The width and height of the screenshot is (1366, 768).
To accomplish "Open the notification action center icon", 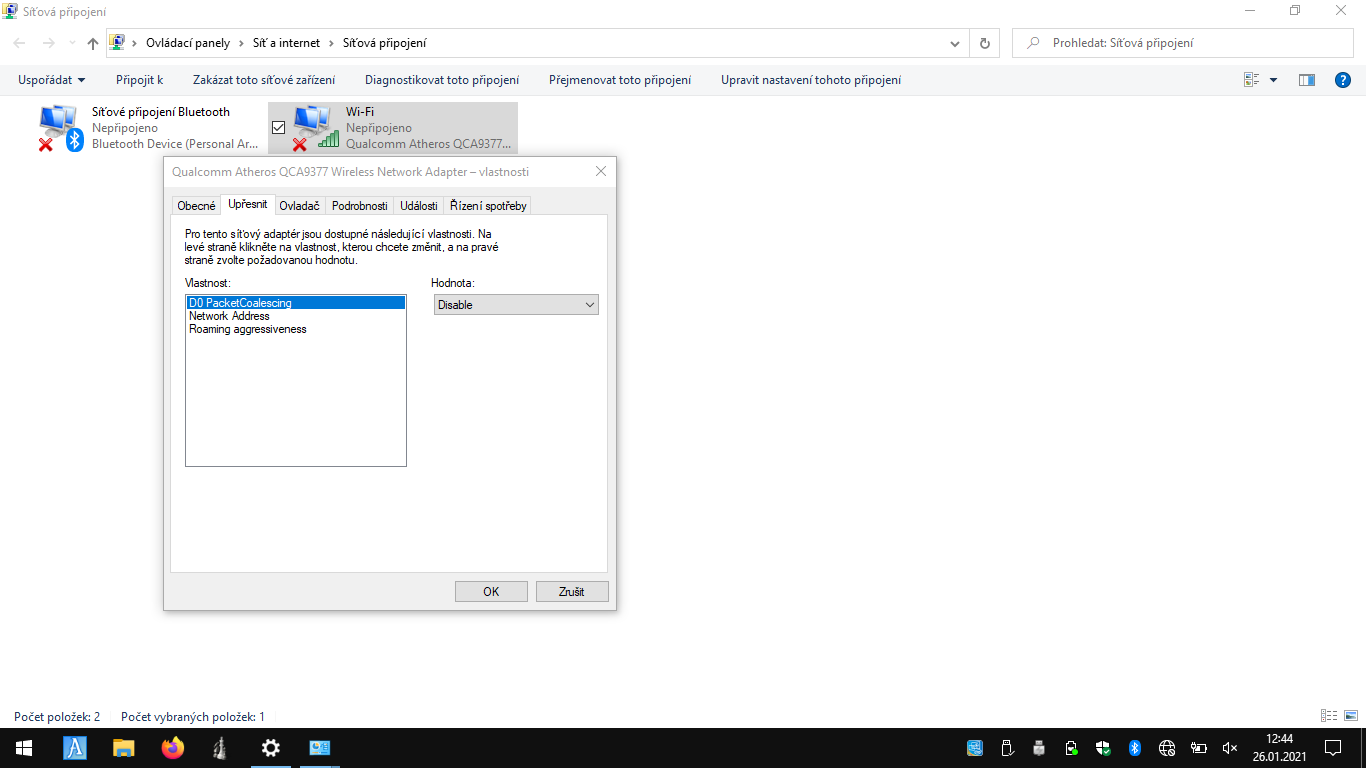I will click(x=1333, y=748).
